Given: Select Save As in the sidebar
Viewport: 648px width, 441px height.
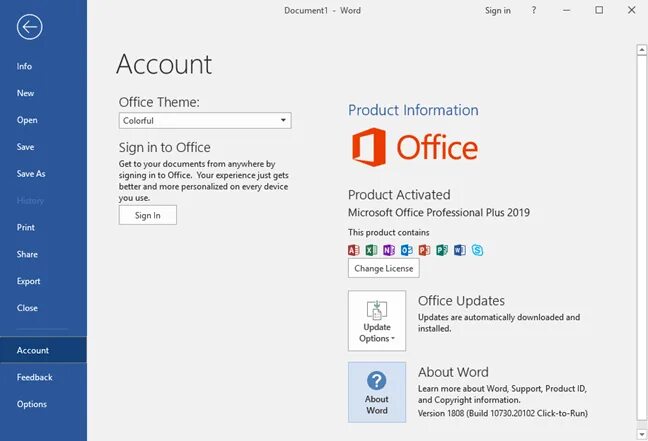Looking at the screenshot, I should (x=31, y=174).
